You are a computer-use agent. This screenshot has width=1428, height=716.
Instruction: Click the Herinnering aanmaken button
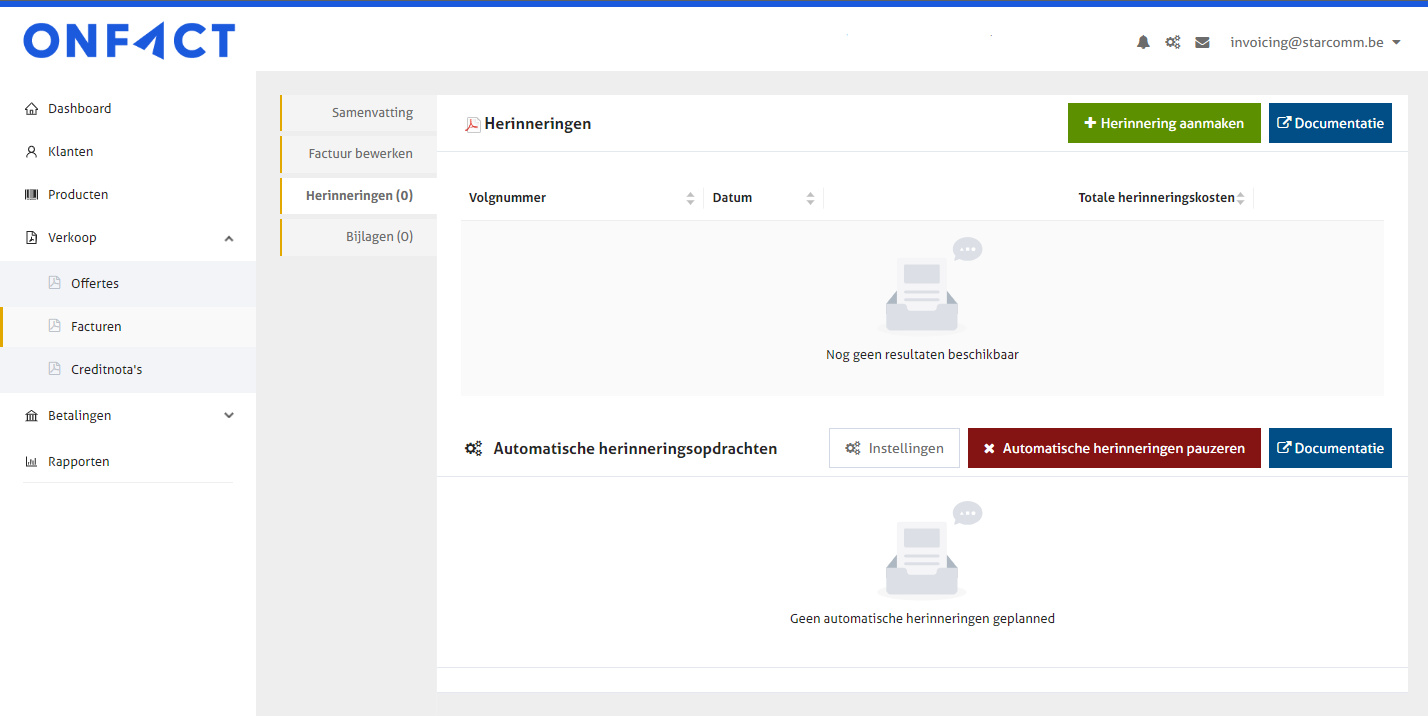1163,123
